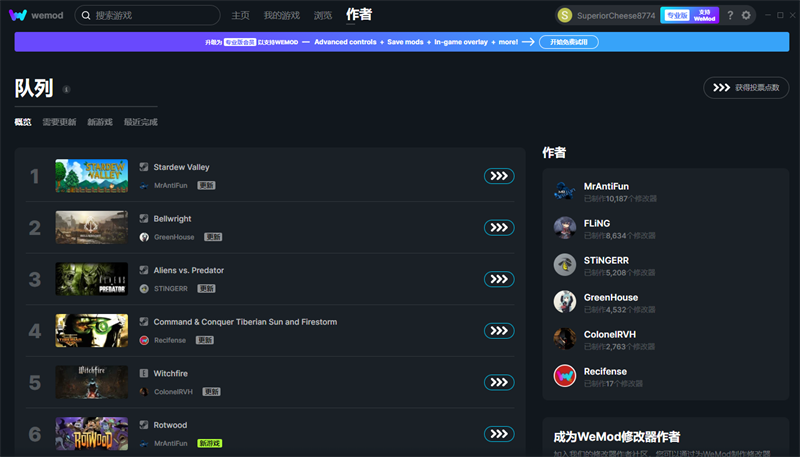Image resolution: width=800 pixels, height=457 pixels.
Task: Click Rotwood title text
Action: (x=170, y=425)
